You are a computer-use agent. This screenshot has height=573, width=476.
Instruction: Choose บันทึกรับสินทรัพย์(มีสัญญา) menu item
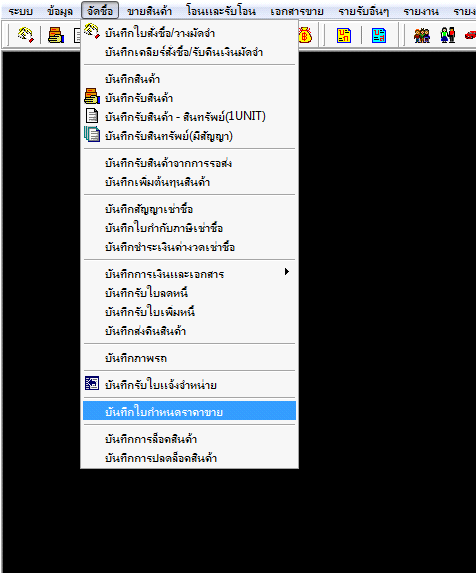(x=189, y=136)
